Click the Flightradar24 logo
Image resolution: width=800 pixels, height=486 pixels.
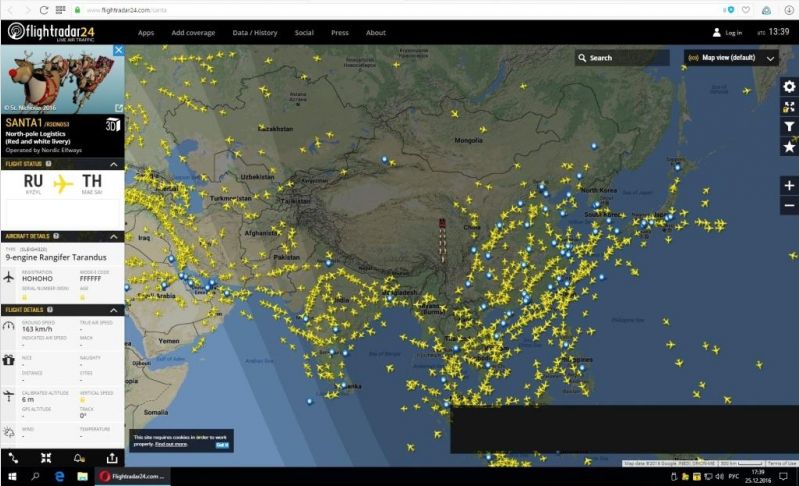(51, 32)
